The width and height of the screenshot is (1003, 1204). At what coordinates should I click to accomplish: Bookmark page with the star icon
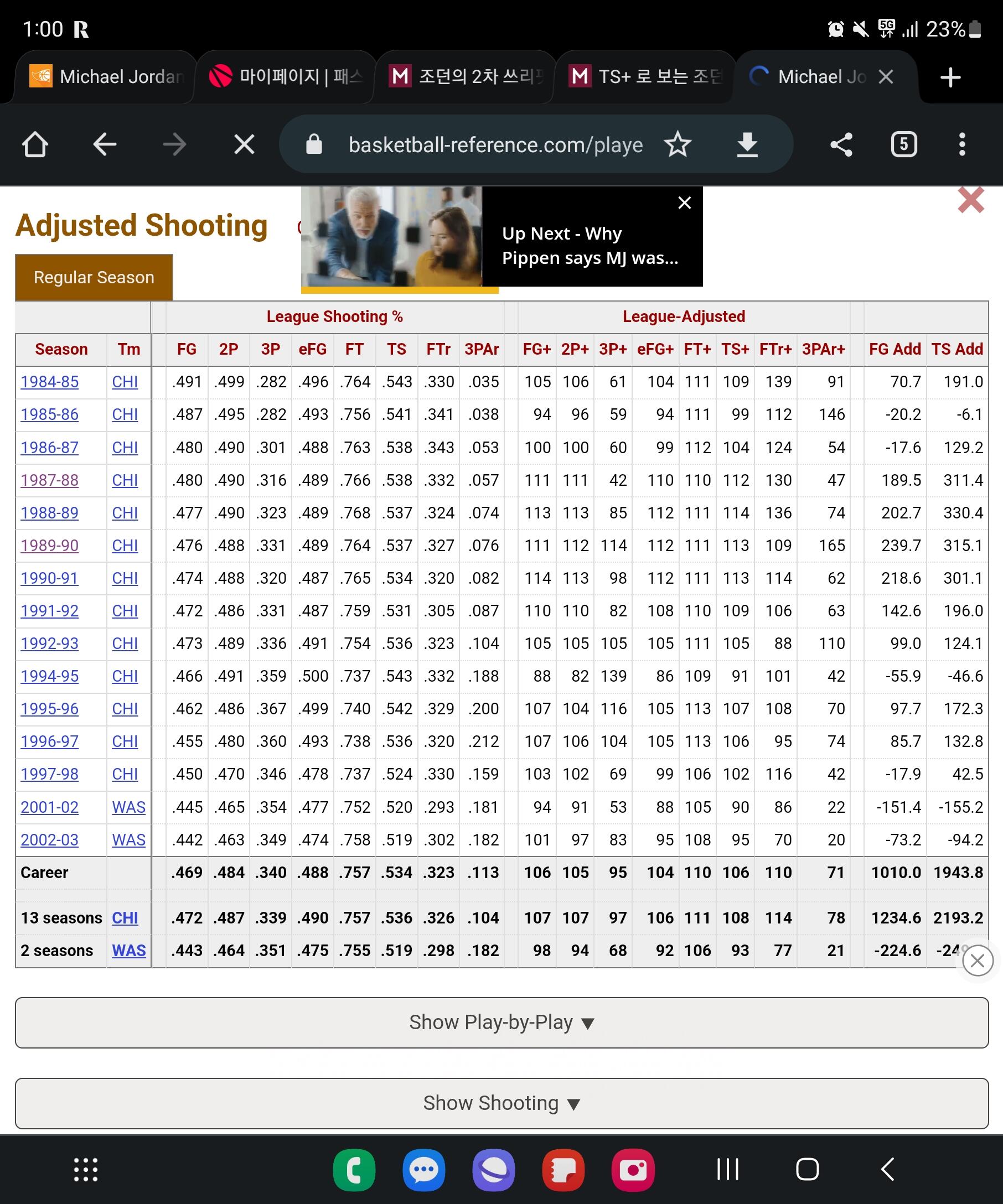tap(678, 144)
